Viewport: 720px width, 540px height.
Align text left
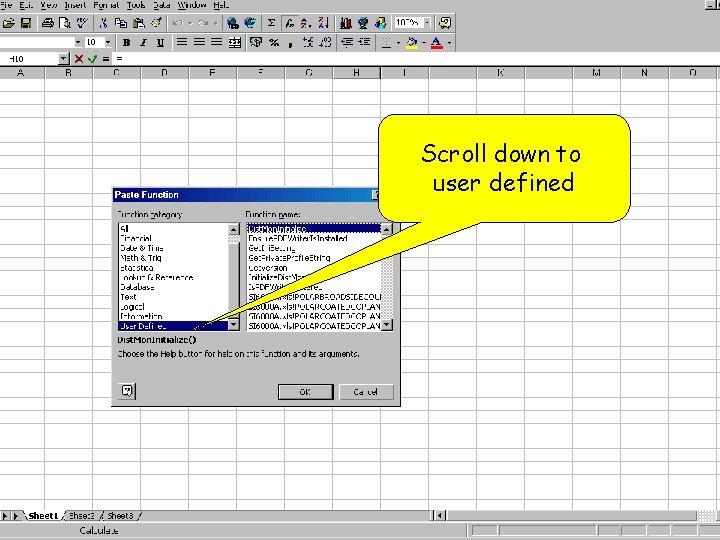pos(182,43)
